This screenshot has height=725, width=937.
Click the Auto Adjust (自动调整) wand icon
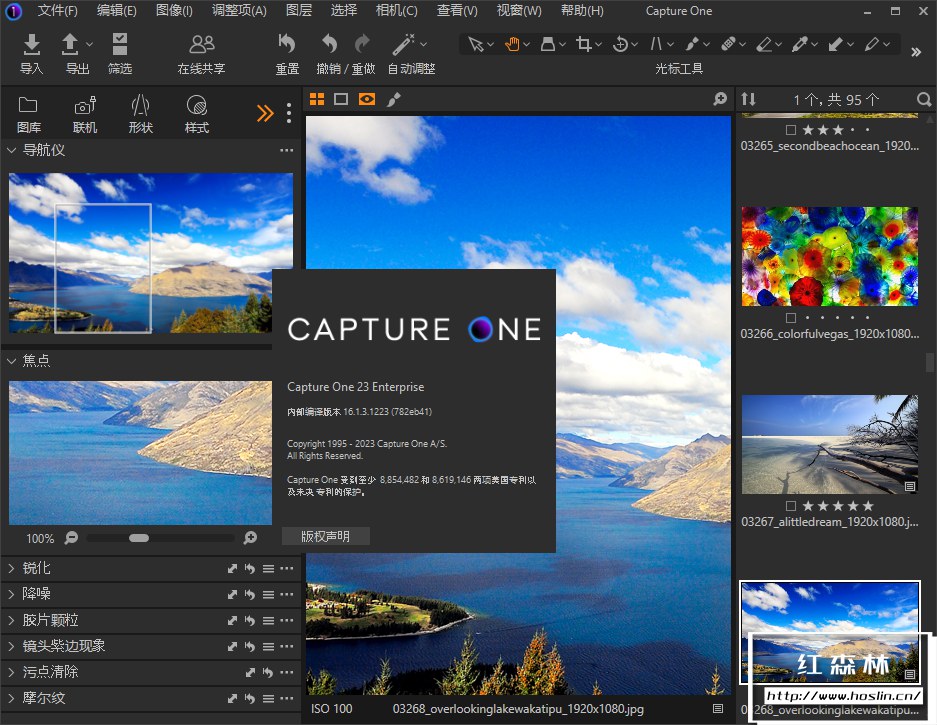click(404, 45)
